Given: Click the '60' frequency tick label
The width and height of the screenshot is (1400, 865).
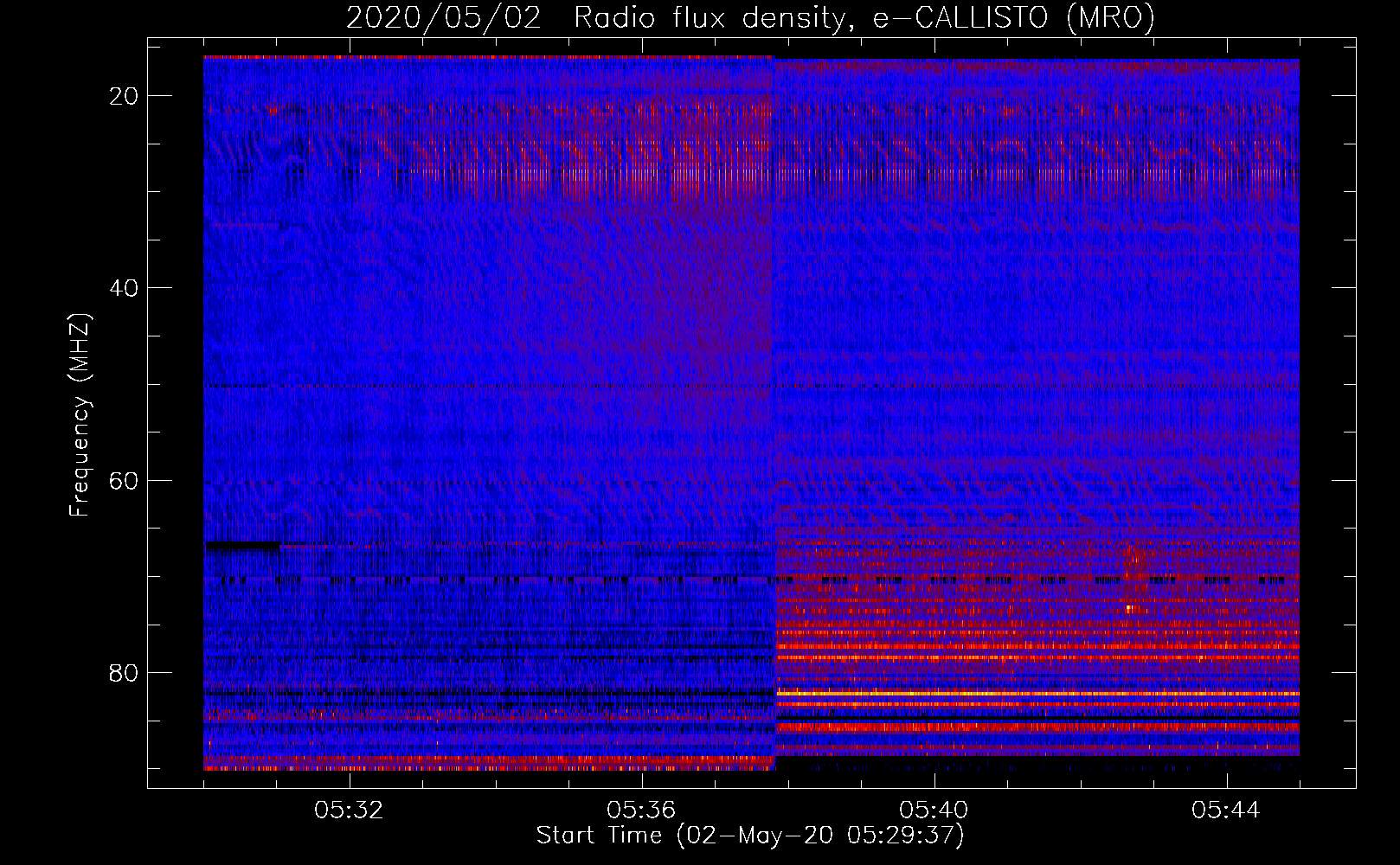Looking at the screenshot, I should 124,480.
